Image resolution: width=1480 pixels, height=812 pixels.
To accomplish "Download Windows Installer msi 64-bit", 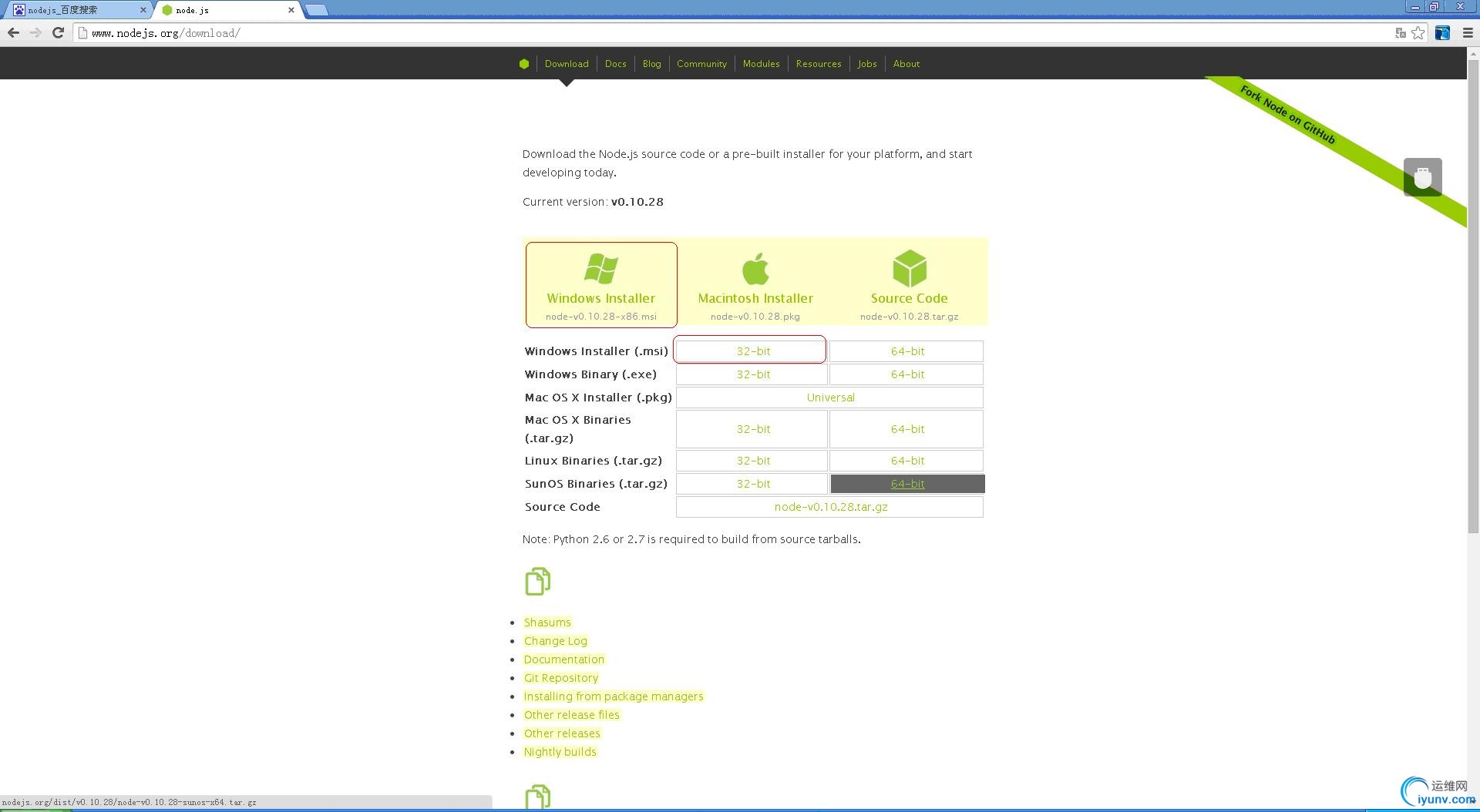I will pos(907,351).
